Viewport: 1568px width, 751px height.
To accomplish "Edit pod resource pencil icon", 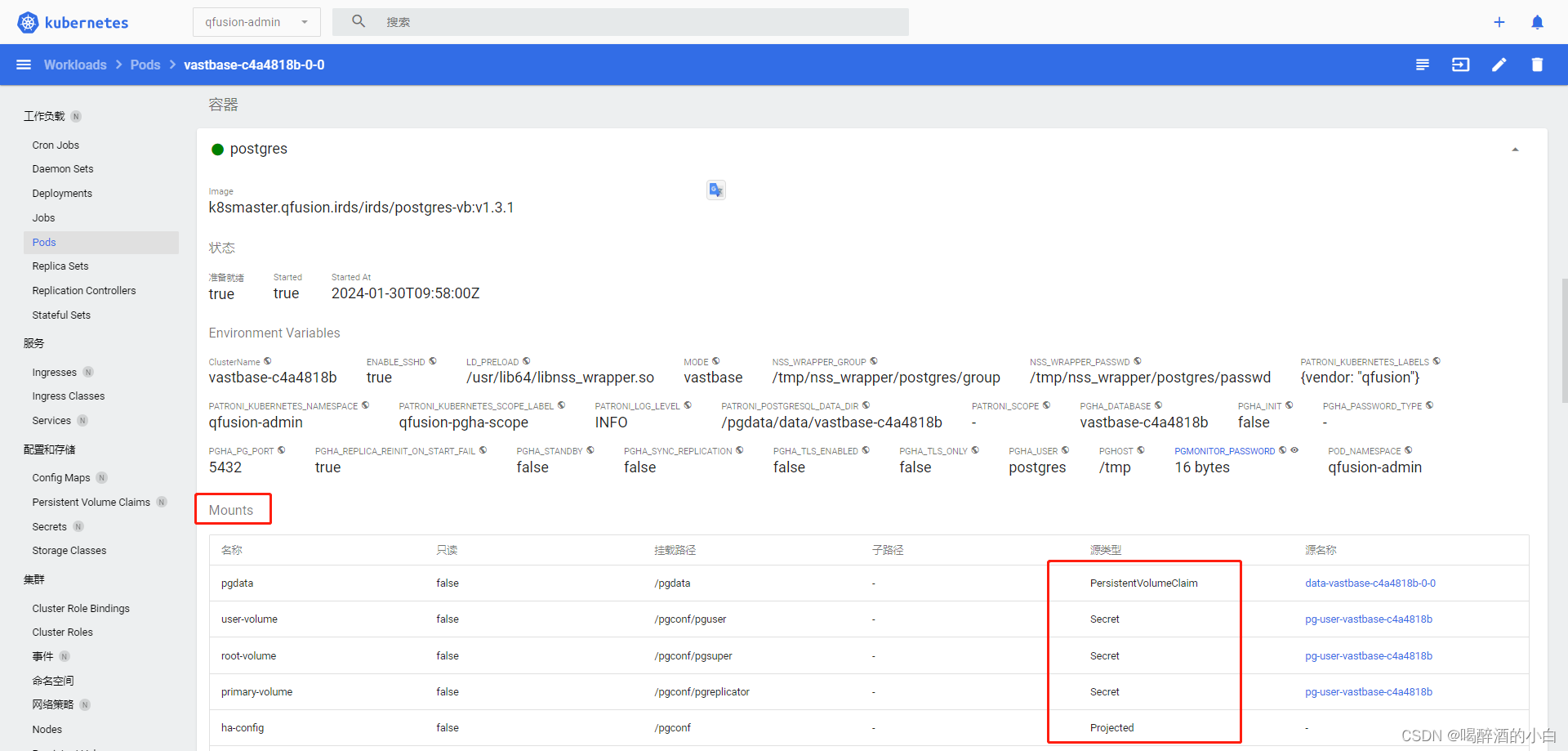I will click(1499, 65).
